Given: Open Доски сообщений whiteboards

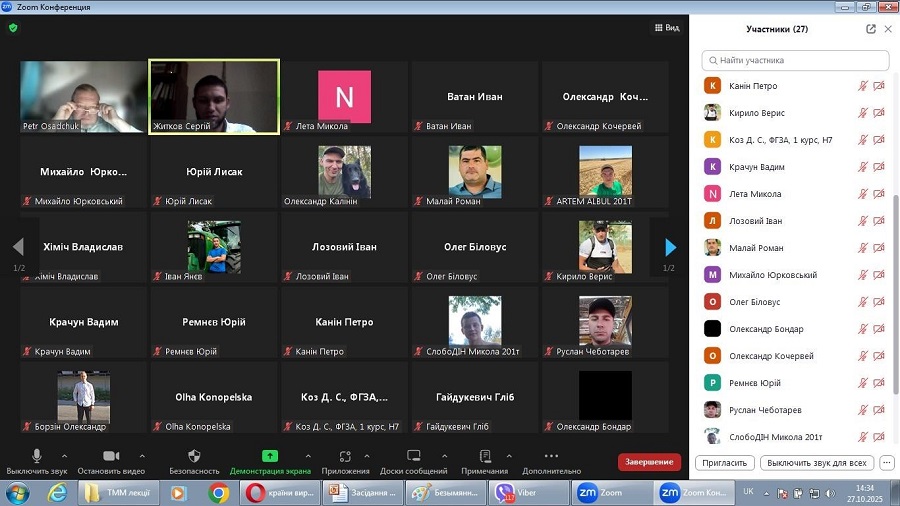Looking at the screenshot, I should click(x=413, y=456).
